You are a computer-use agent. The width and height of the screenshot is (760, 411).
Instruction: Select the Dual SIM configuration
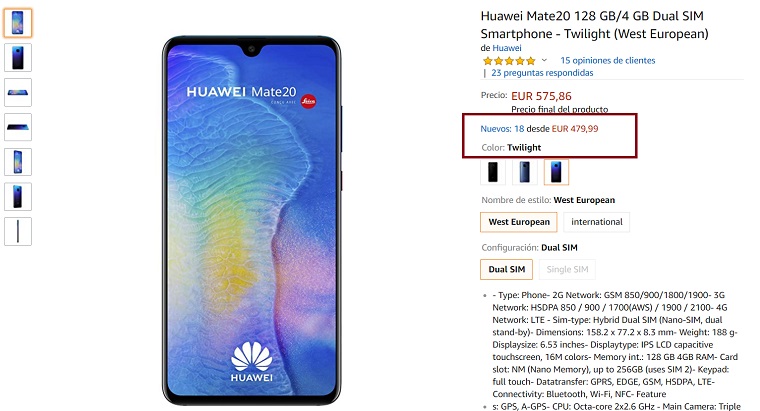coord(507,269)
